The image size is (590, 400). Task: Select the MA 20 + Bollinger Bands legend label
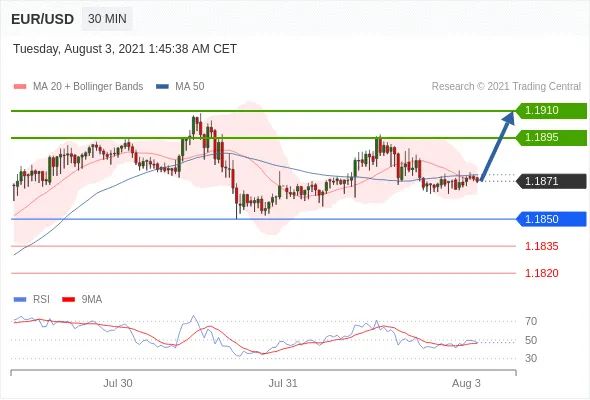coord(88,86)
